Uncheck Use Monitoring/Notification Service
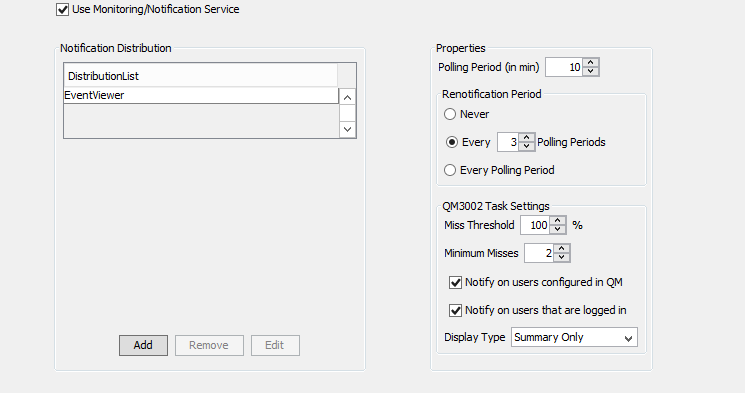 62,10
